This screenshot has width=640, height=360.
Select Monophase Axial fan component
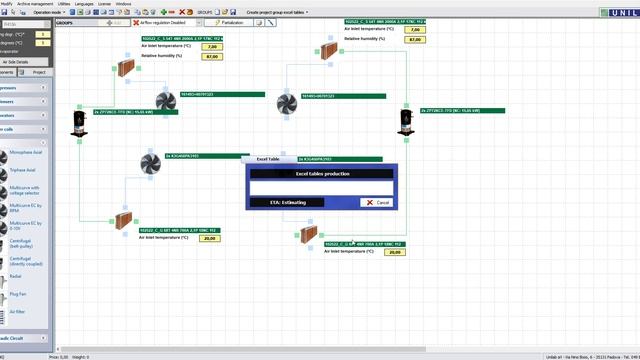pyautogui.click(x=25, y=153)
